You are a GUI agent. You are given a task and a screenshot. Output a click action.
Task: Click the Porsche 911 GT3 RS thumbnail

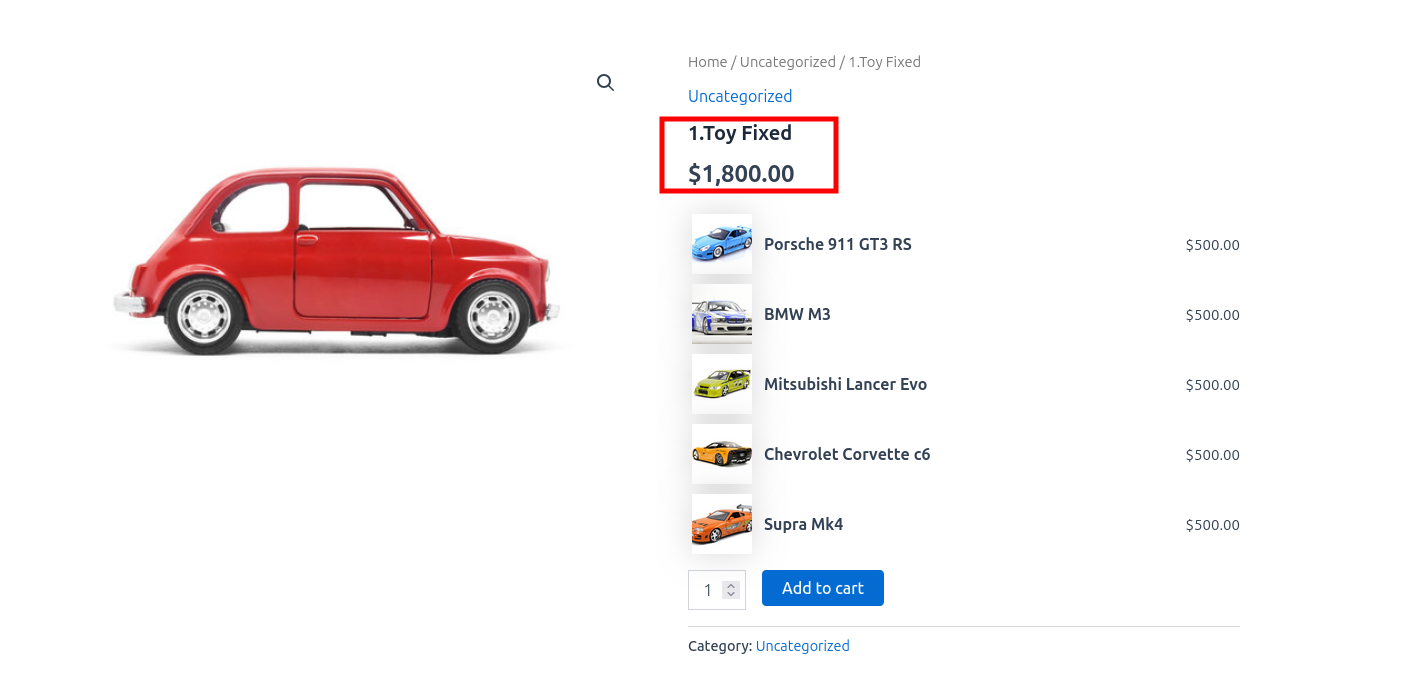pyautogui.click(x=722, y=244)
